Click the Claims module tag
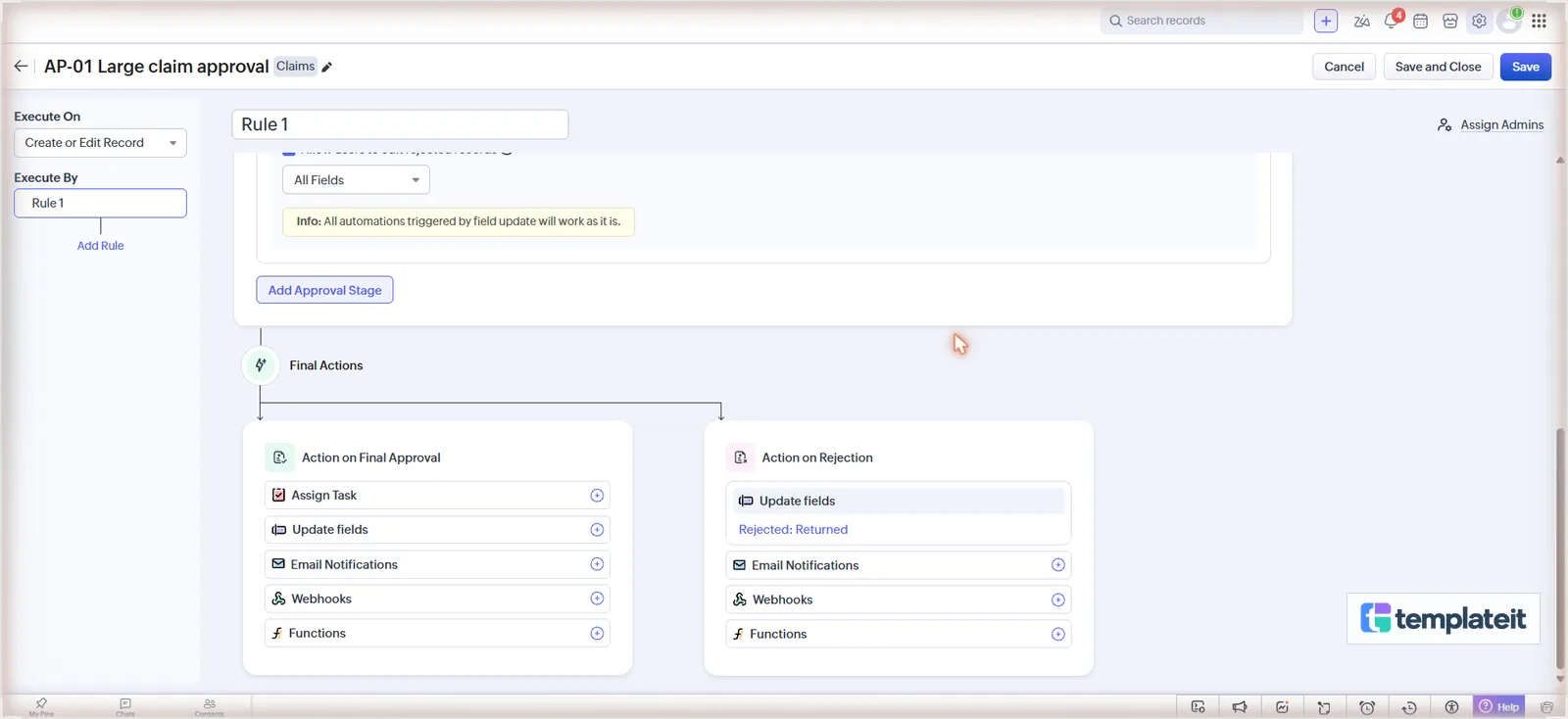Viewport: 1568px width, 719px height. point(295,67)
